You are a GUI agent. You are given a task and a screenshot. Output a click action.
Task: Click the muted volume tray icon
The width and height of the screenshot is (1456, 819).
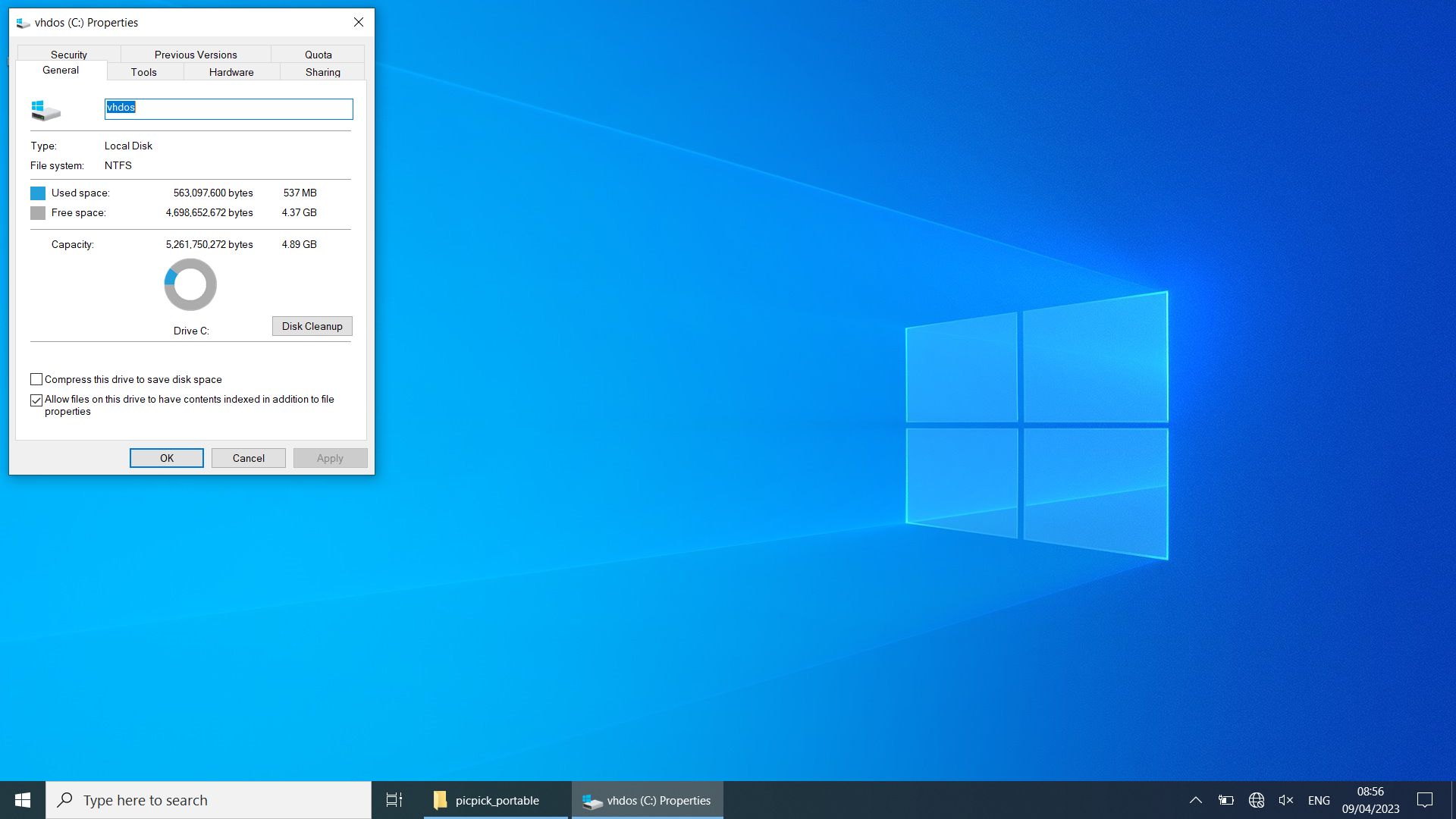tap(1286, 800)
